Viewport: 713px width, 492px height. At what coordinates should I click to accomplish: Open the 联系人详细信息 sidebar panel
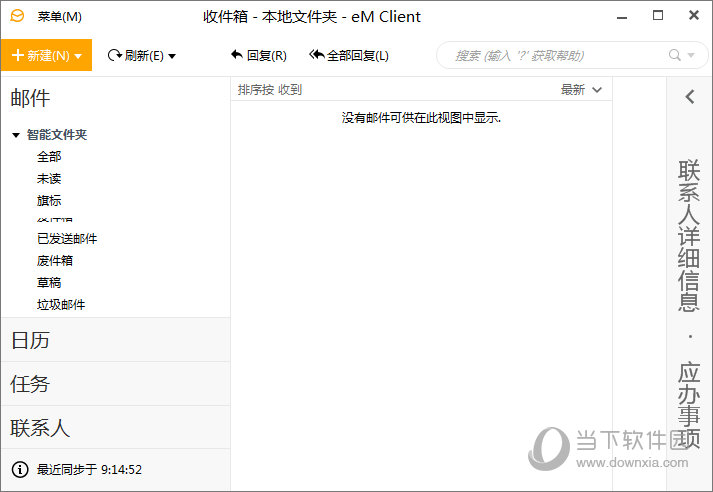(x=689, y=235)
